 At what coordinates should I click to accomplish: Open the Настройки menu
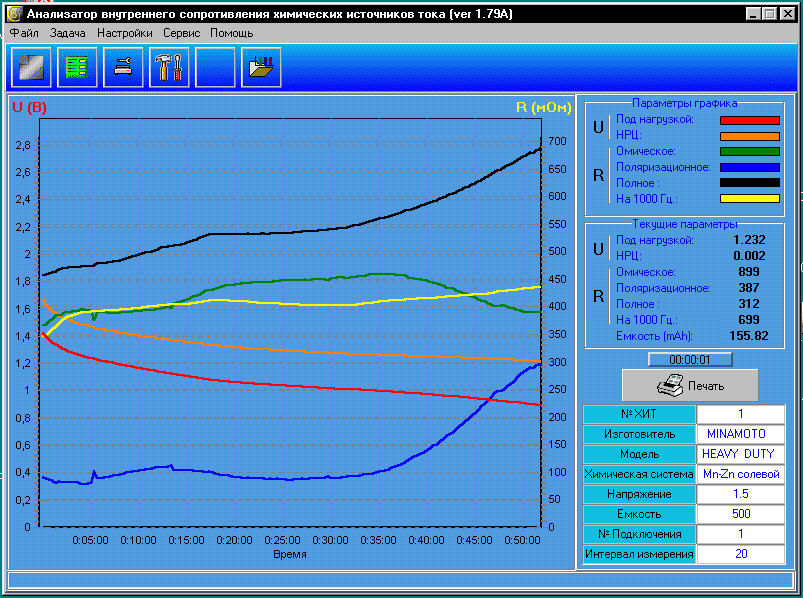124,33
